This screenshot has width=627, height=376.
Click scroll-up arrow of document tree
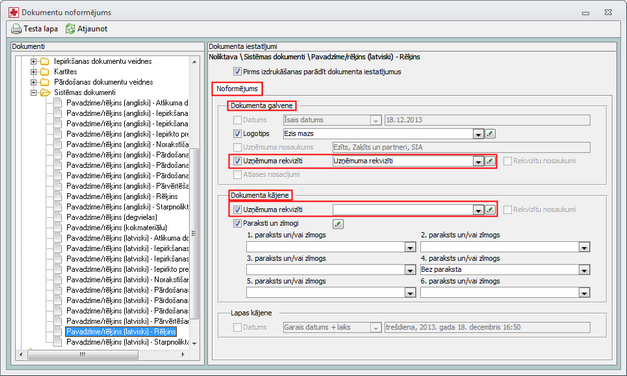pos(194,62)
